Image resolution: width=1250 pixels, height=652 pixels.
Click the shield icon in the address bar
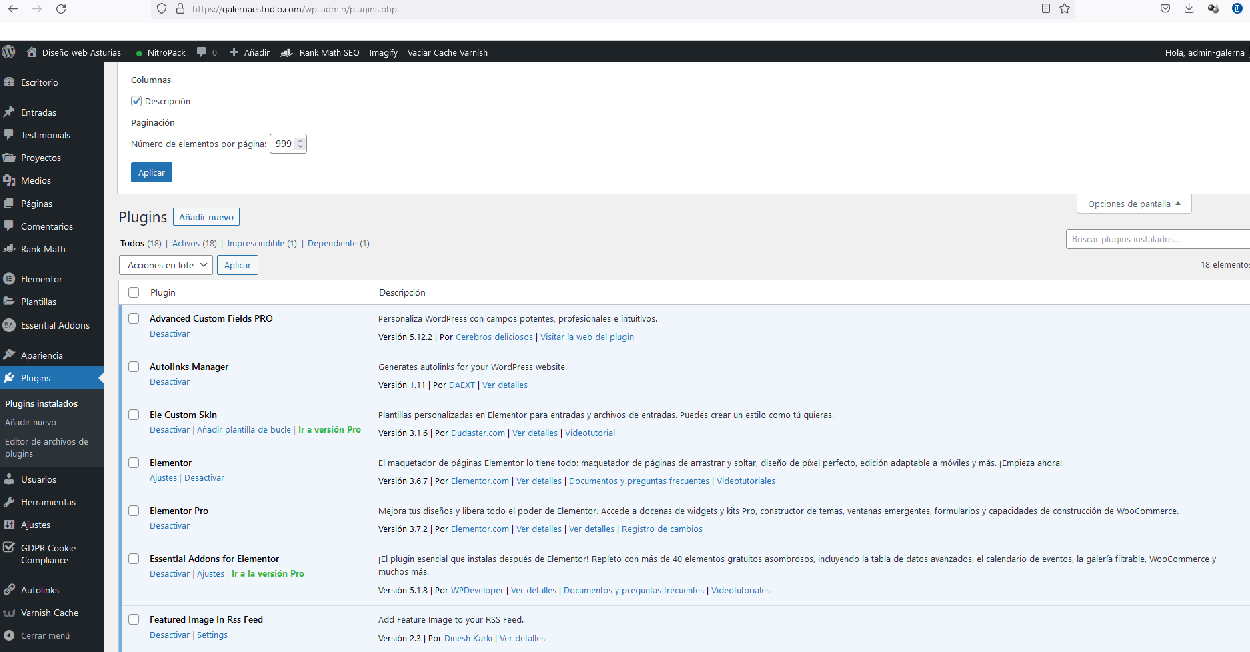[162, 8]
